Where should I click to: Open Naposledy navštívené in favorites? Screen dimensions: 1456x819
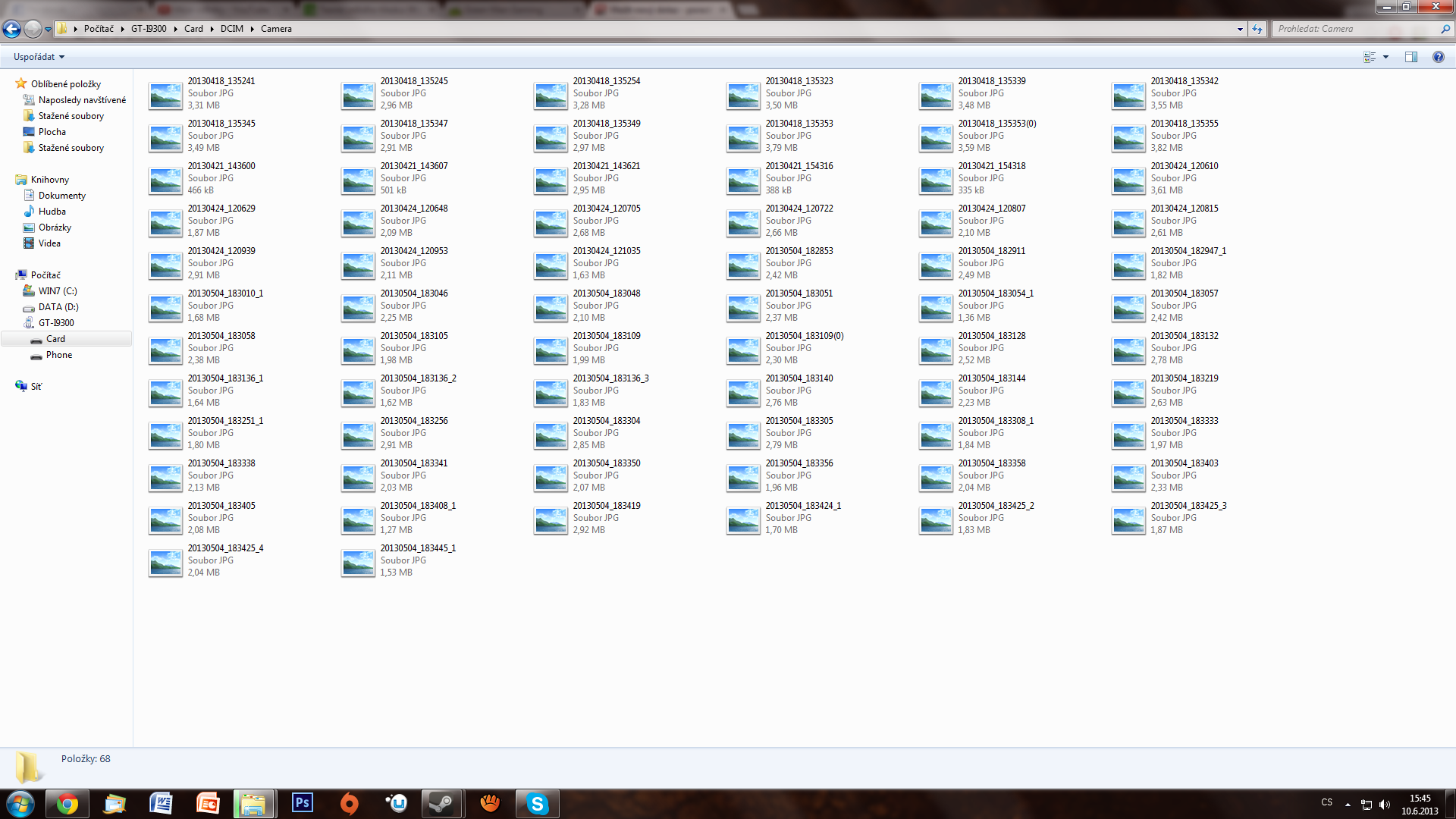point(82,100)
